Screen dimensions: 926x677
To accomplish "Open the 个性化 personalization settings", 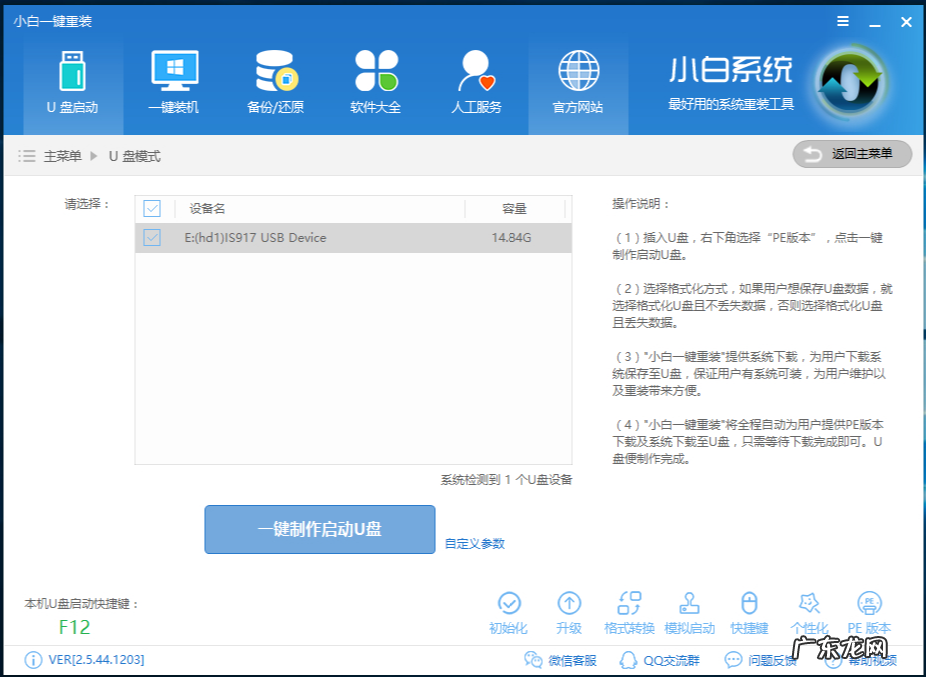I will click(x=809, y=611).
